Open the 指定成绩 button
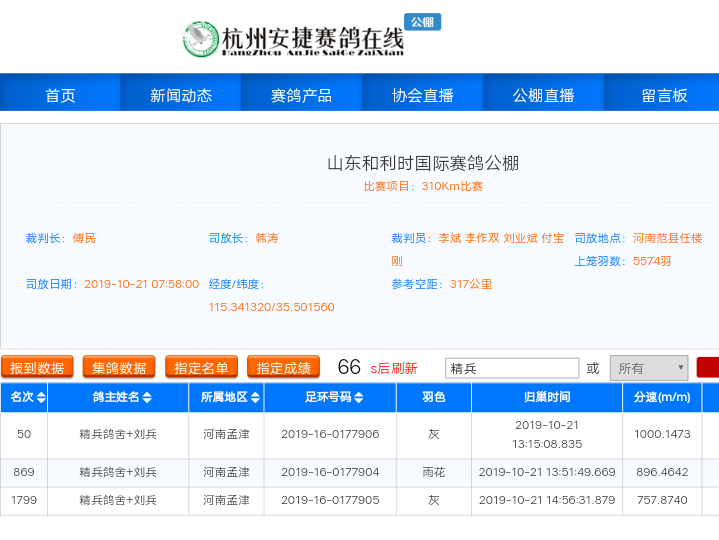This screenshot has width=719, height=540. point(283,368)
